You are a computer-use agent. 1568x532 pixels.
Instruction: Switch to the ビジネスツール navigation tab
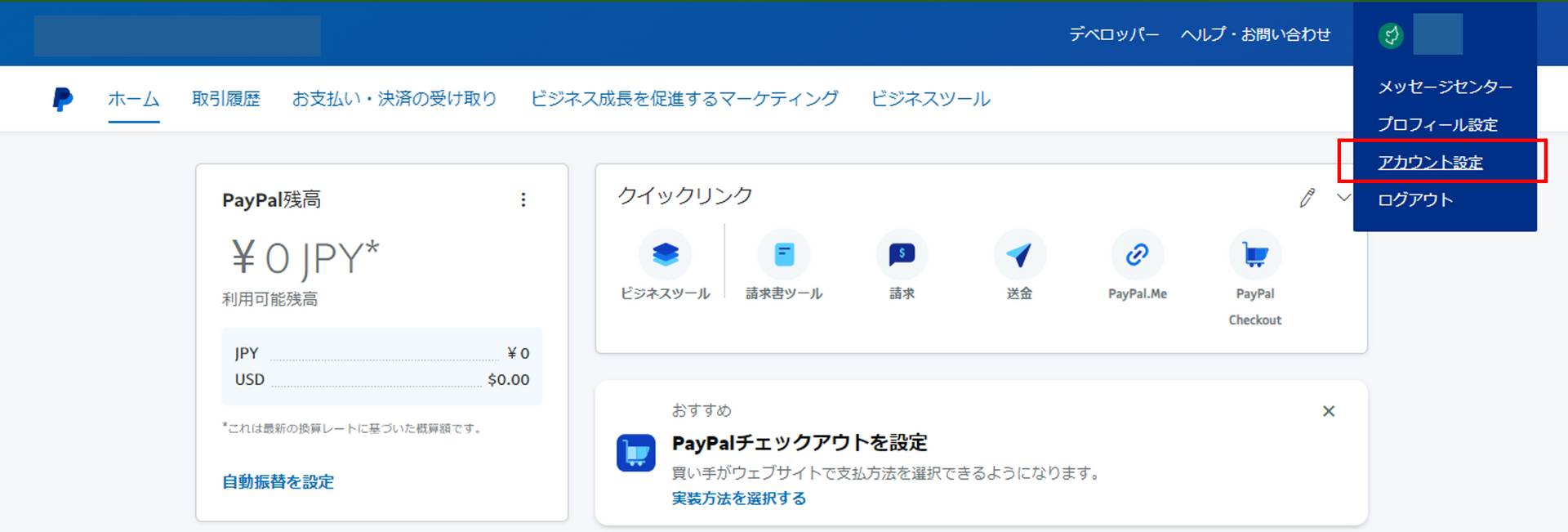931,99
